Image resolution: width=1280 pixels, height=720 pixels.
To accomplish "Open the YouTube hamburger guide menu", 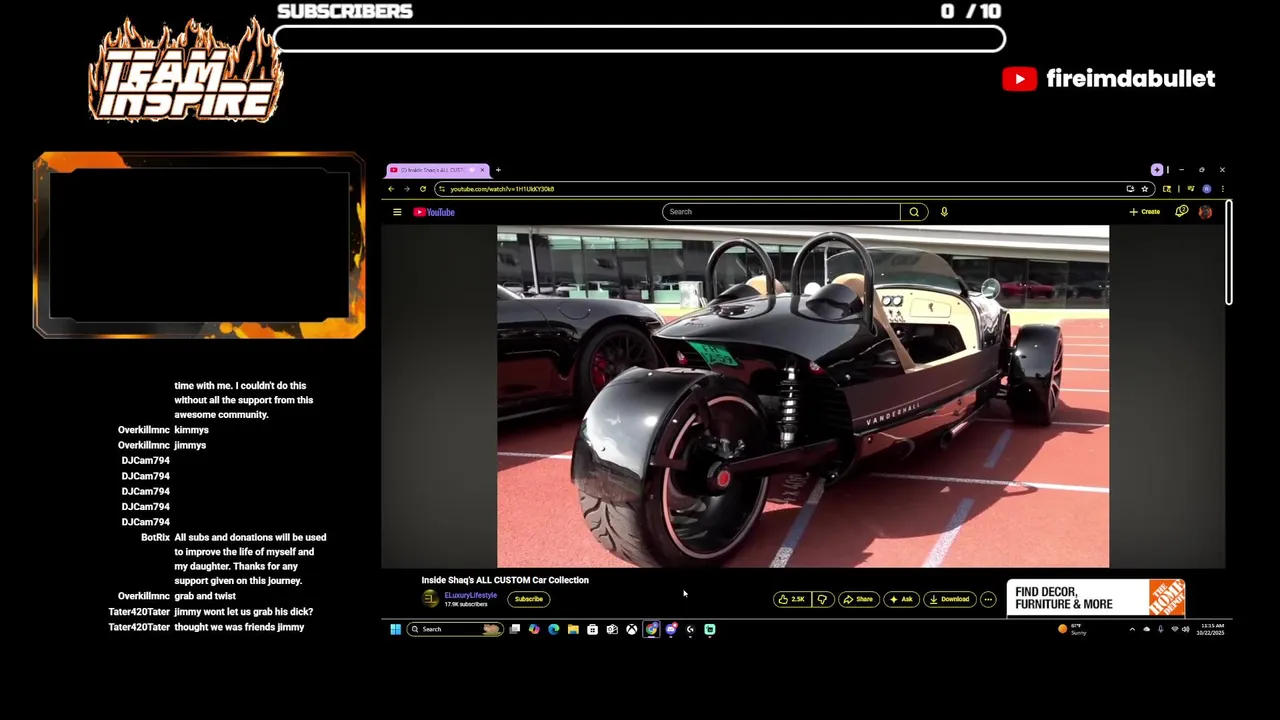I will (397, 212).
